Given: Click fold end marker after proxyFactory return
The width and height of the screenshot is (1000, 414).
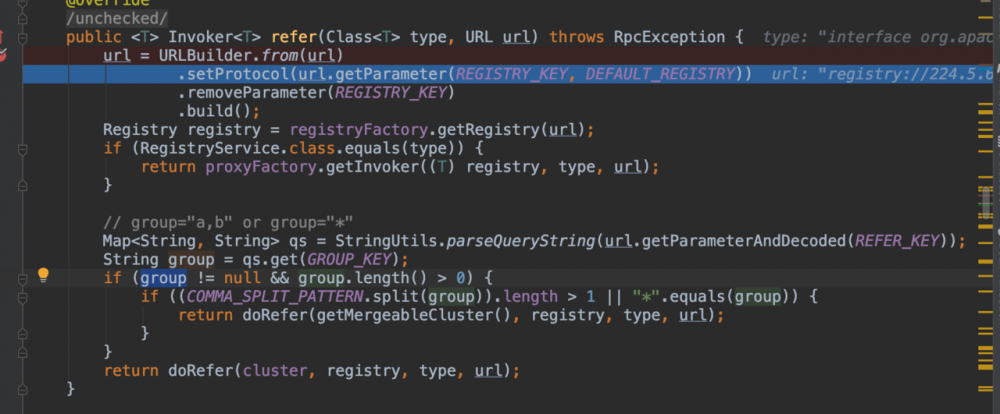Looking at the screenshot, I should [23, 186].
